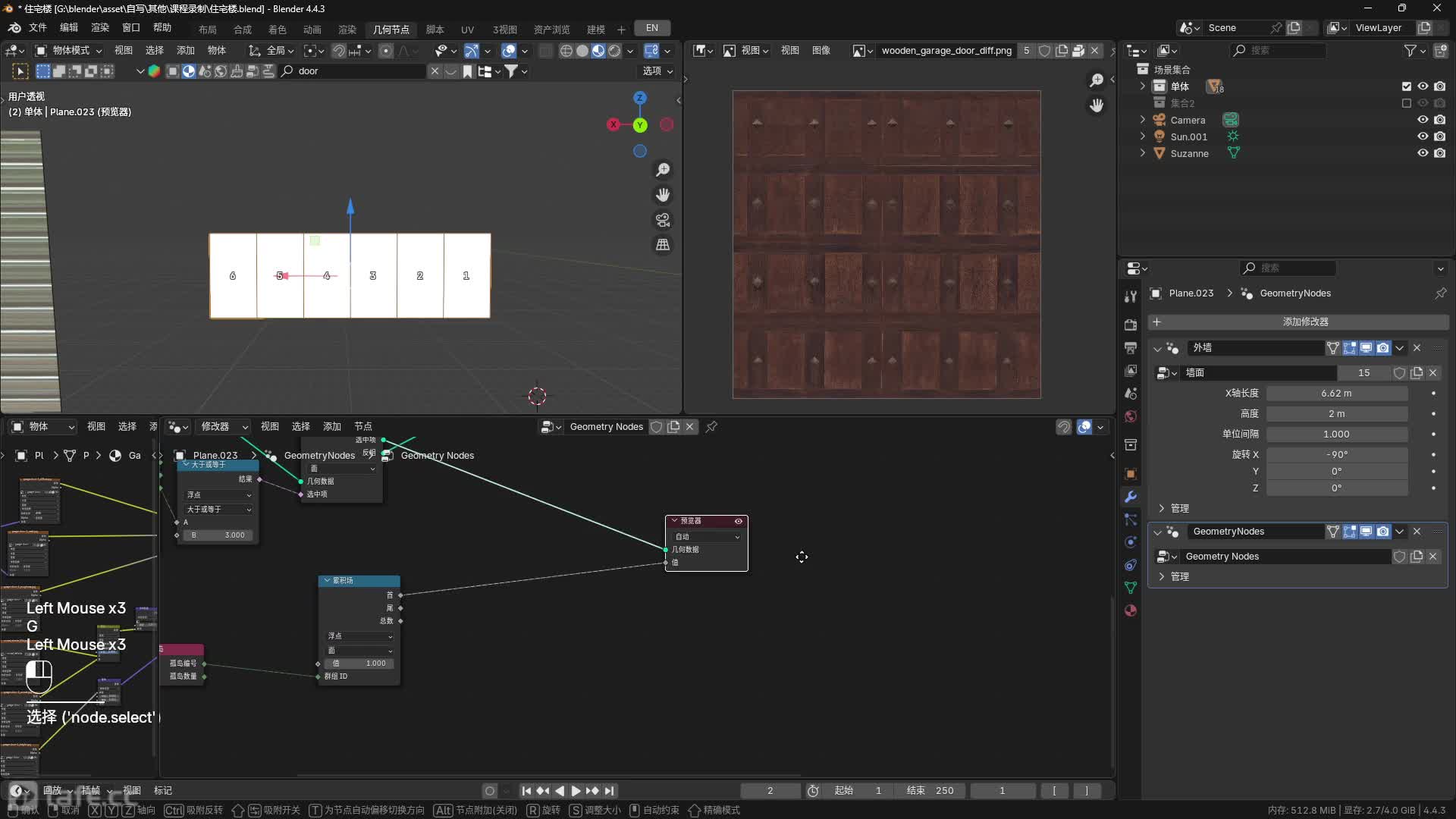Open the Tool properties tab
Viewport: 1456px width, 819px height.
click(1130, 297)
